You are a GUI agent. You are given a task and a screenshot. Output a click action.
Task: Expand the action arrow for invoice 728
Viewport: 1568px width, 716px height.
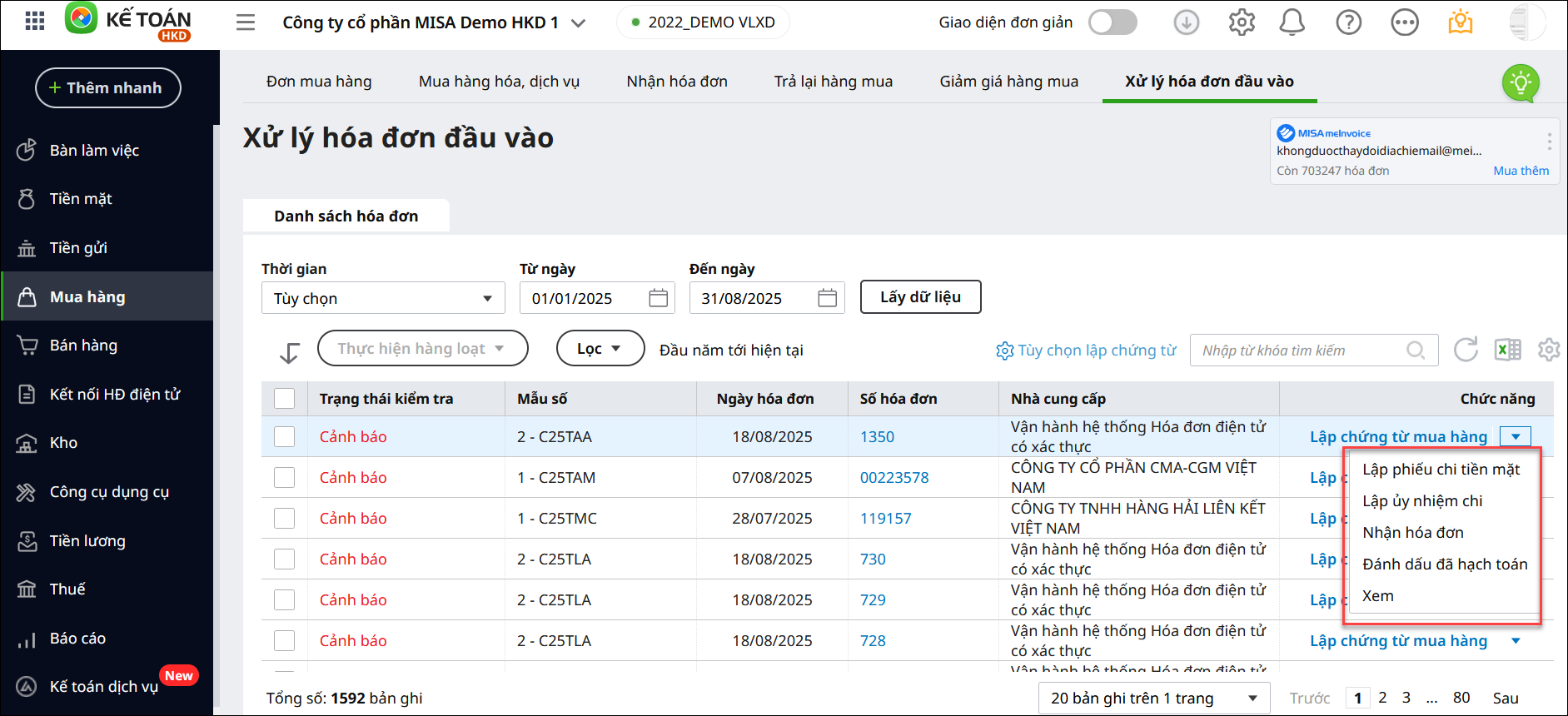pyautogui.click(x=1516, y=641)
